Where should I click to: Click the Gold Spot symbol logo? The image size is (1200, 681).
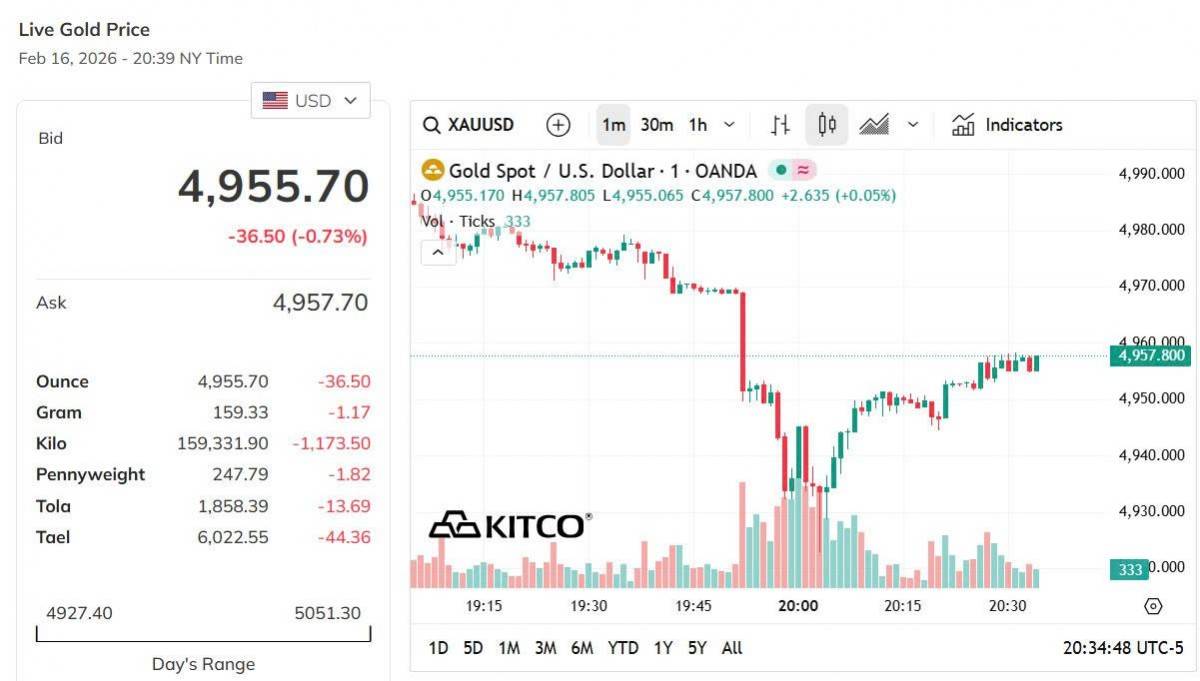[x=432, y=171]
